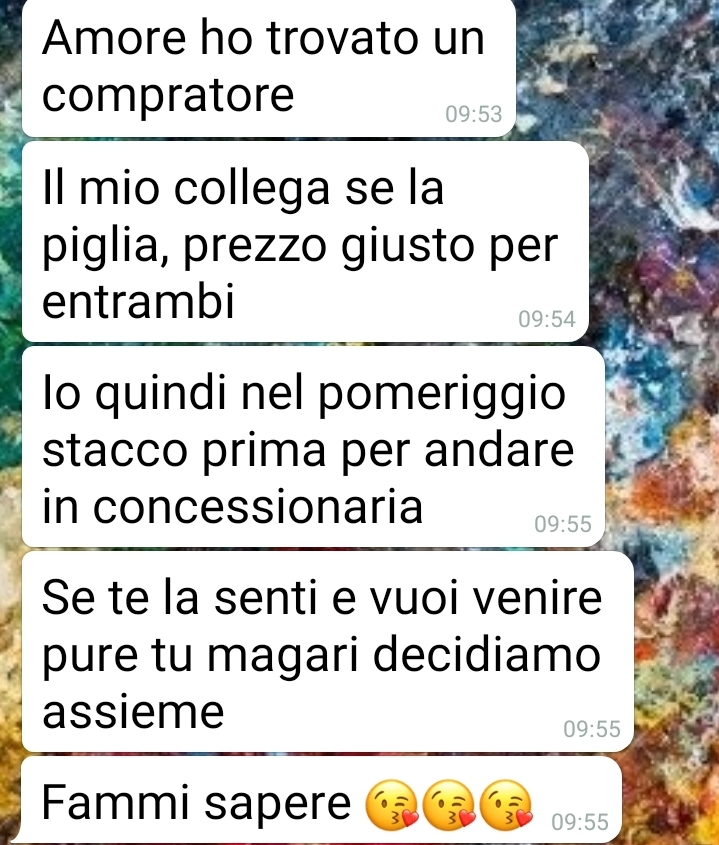Viewport: 719px width, 845px height.
Task: Tap the 09:55 timestamp on concessionaria message
Action: 563,524
